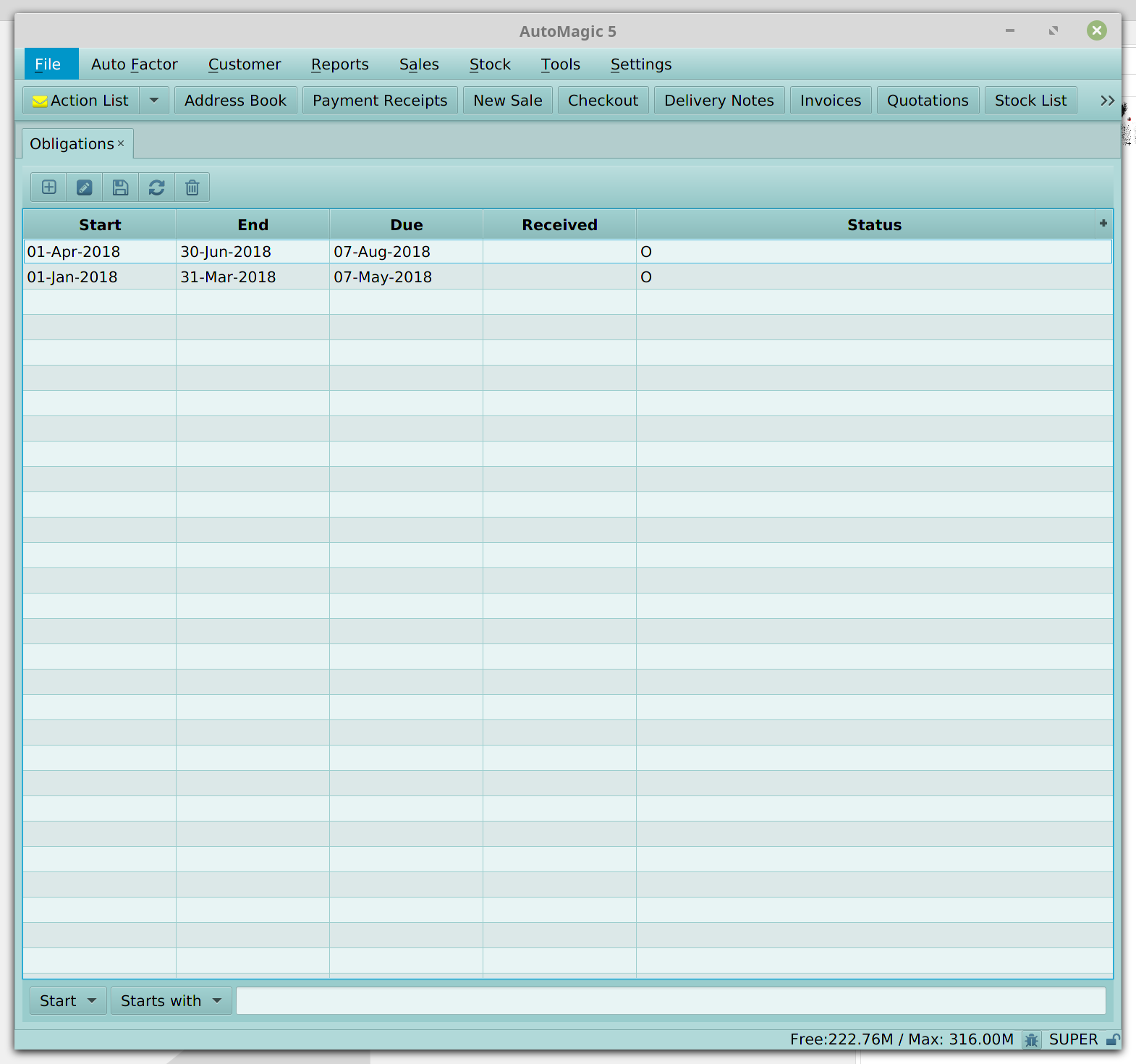Click the delete trash can icon
Screen dimensions: 1136x1064
pos(192,187)
